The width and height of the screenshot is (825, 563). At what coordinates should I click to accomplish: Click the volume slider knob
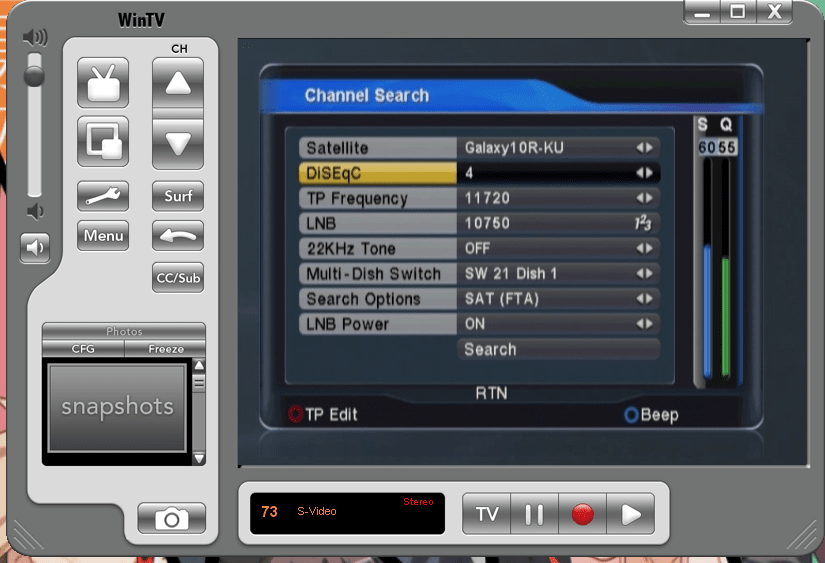35,76
